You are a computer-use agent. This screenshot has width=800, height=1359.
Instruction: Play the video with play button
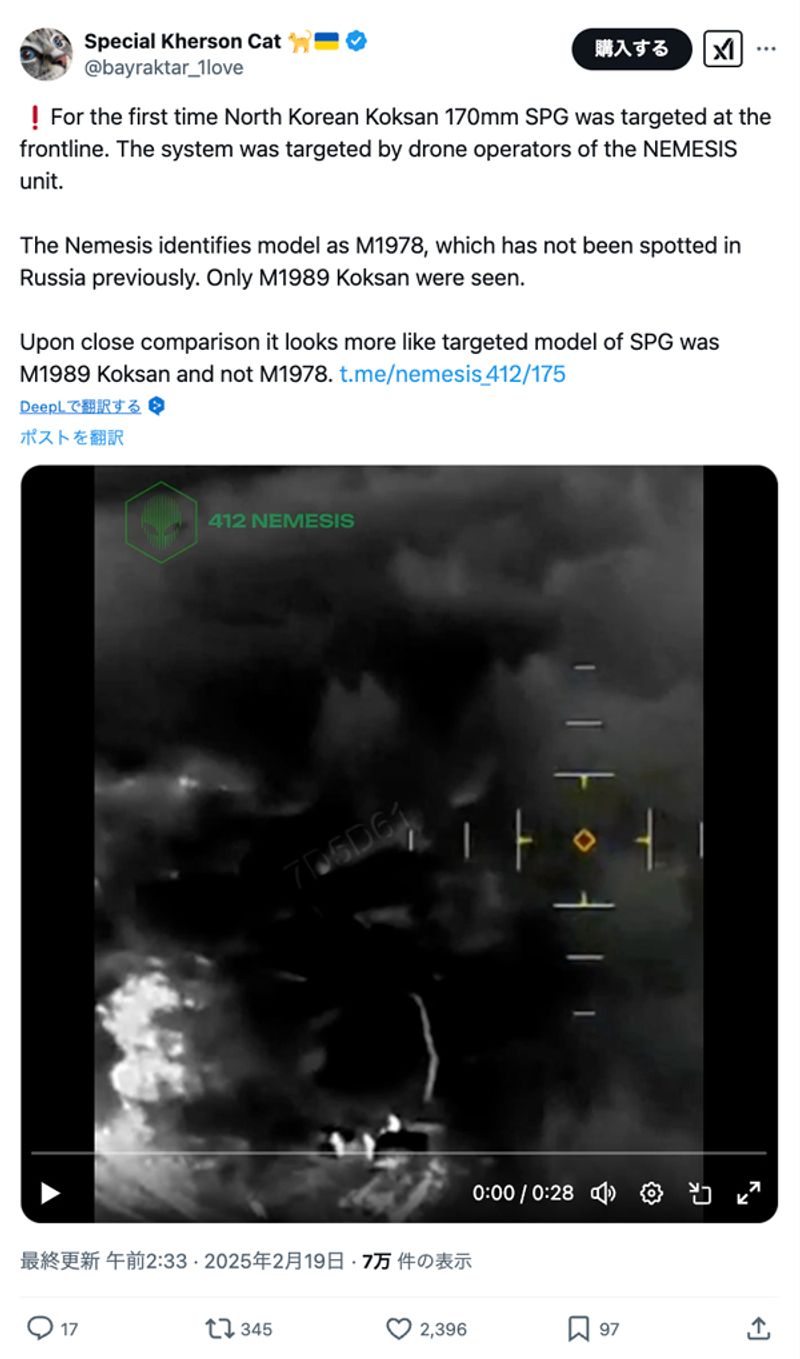[50, 1193]
